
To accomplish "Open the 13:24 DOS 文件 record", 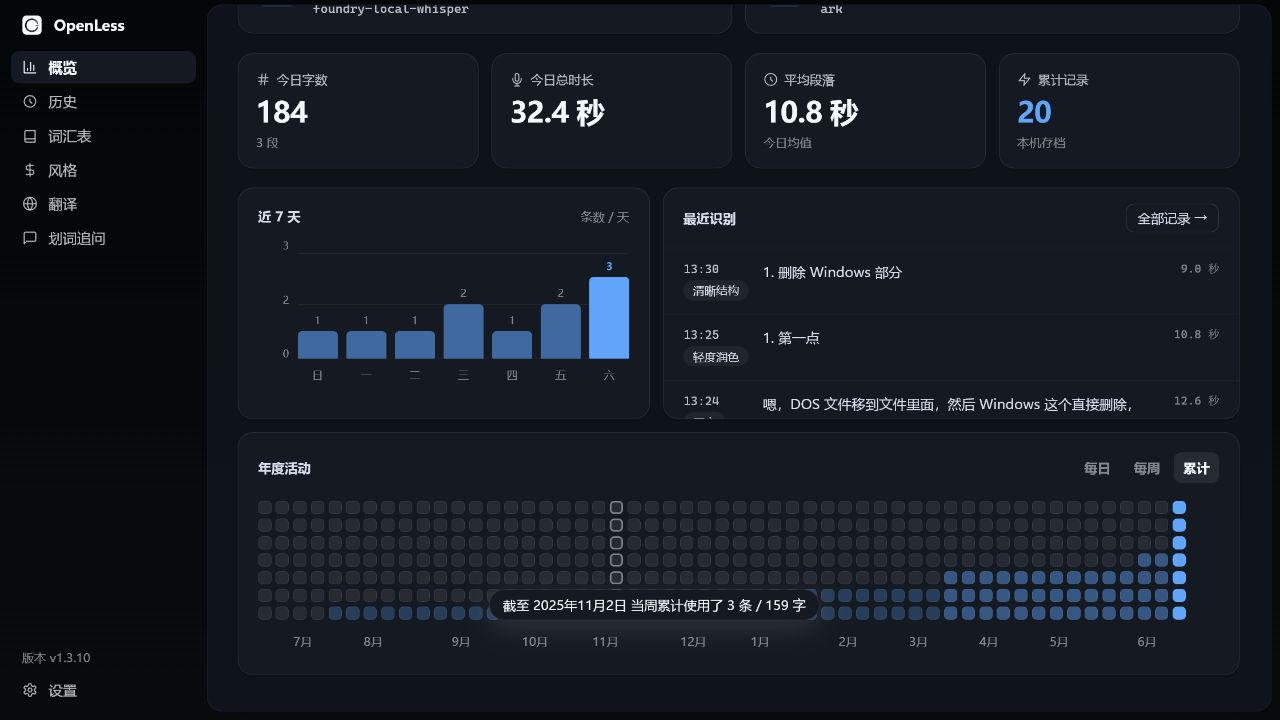I will [x=951, y=400].
